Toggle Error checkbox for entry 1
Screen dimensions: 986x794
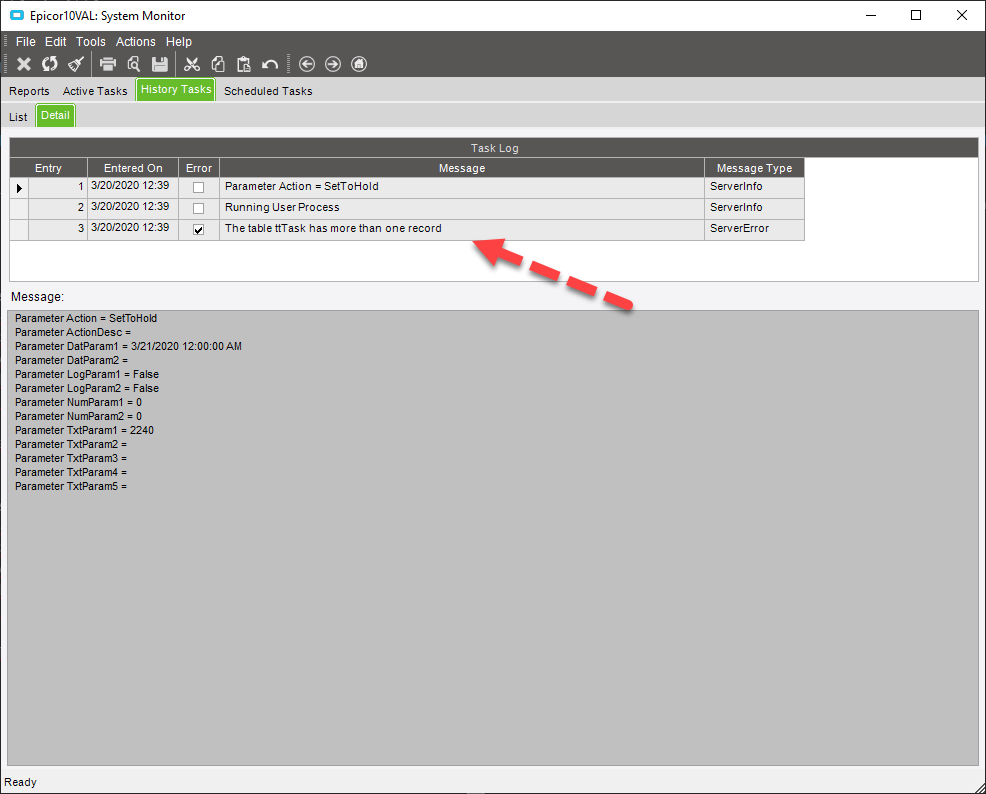point(198,187)
